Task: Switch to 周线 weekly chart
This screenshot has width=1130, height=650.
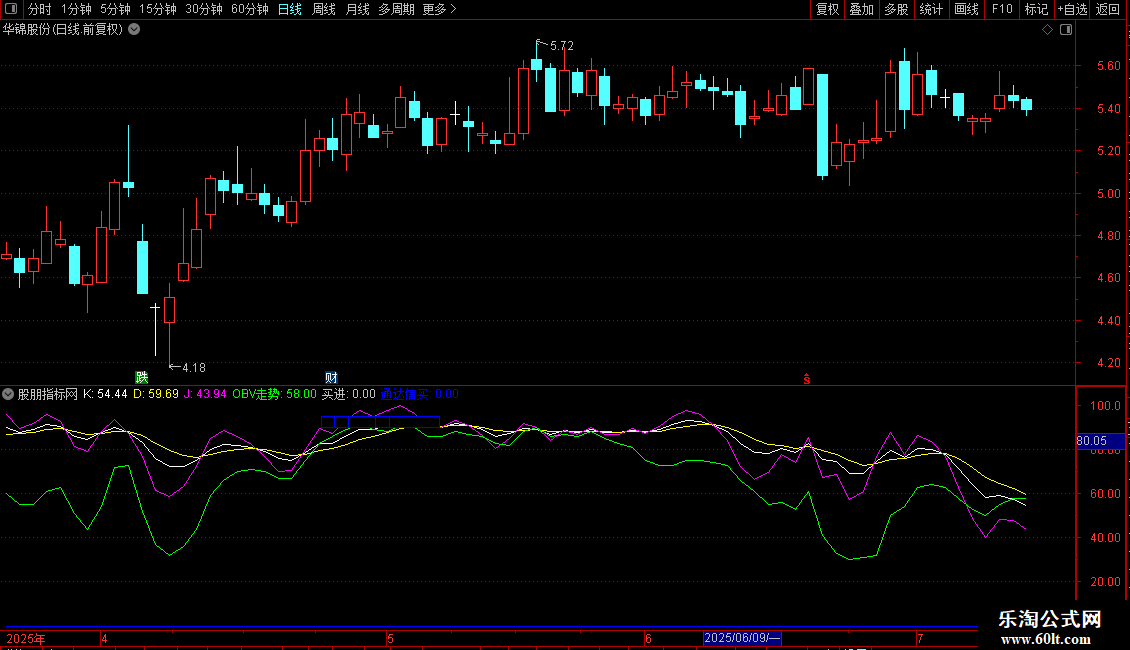Action: click(x=324, y=9)
